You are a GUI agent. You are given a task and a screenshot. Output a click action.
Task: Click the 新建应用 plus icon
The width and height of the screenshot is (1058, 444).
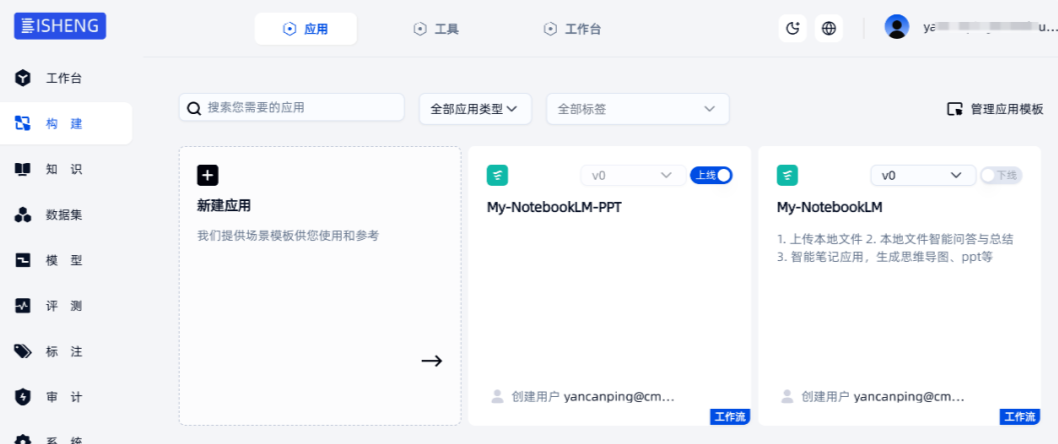click(x=208, y=175)
